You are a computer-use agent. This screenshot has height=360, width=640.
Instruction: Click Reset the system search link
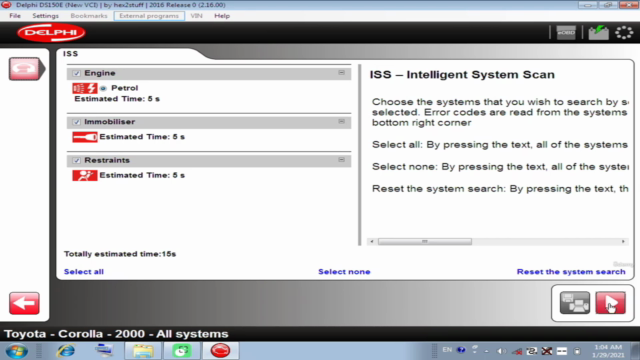[x=571, y=272]
